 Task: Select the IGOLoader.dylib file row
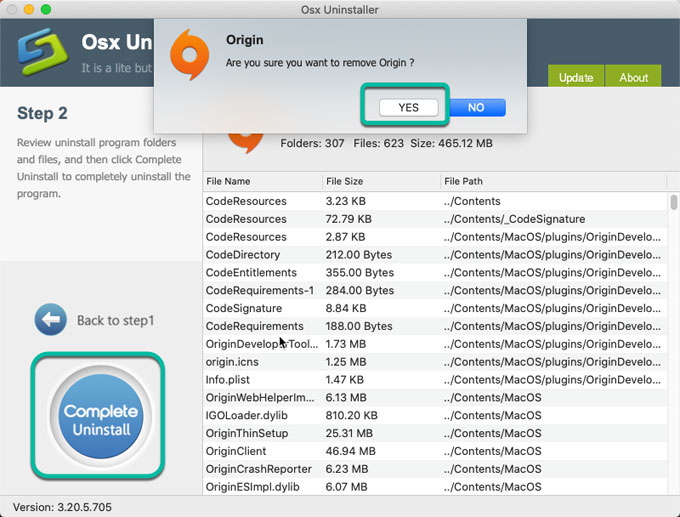point(435,416)
